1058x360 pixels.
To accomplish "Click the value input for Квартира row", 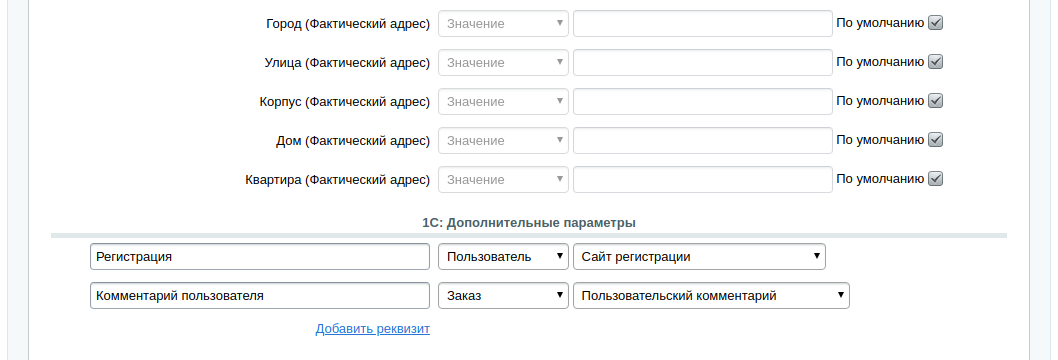I will (x=703, y=180).
